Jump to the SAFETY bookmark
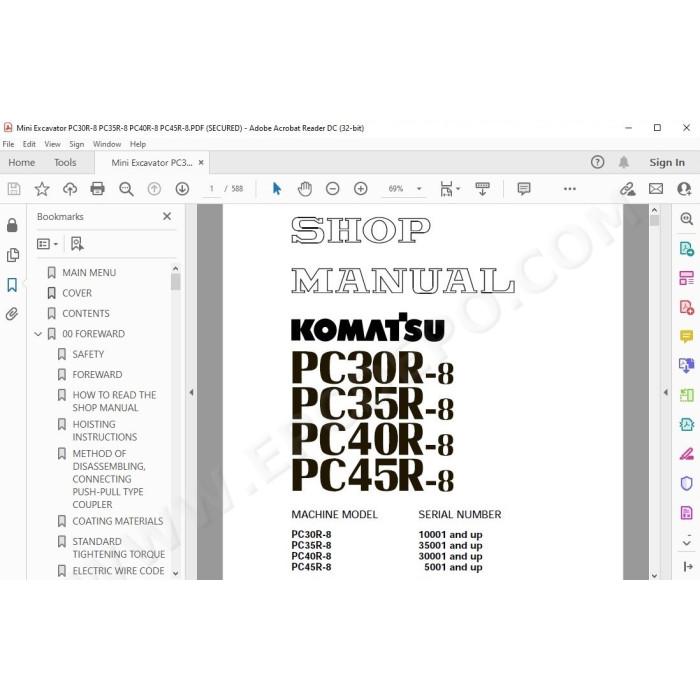This screenshot has width=700, height=700. [88, 354]
